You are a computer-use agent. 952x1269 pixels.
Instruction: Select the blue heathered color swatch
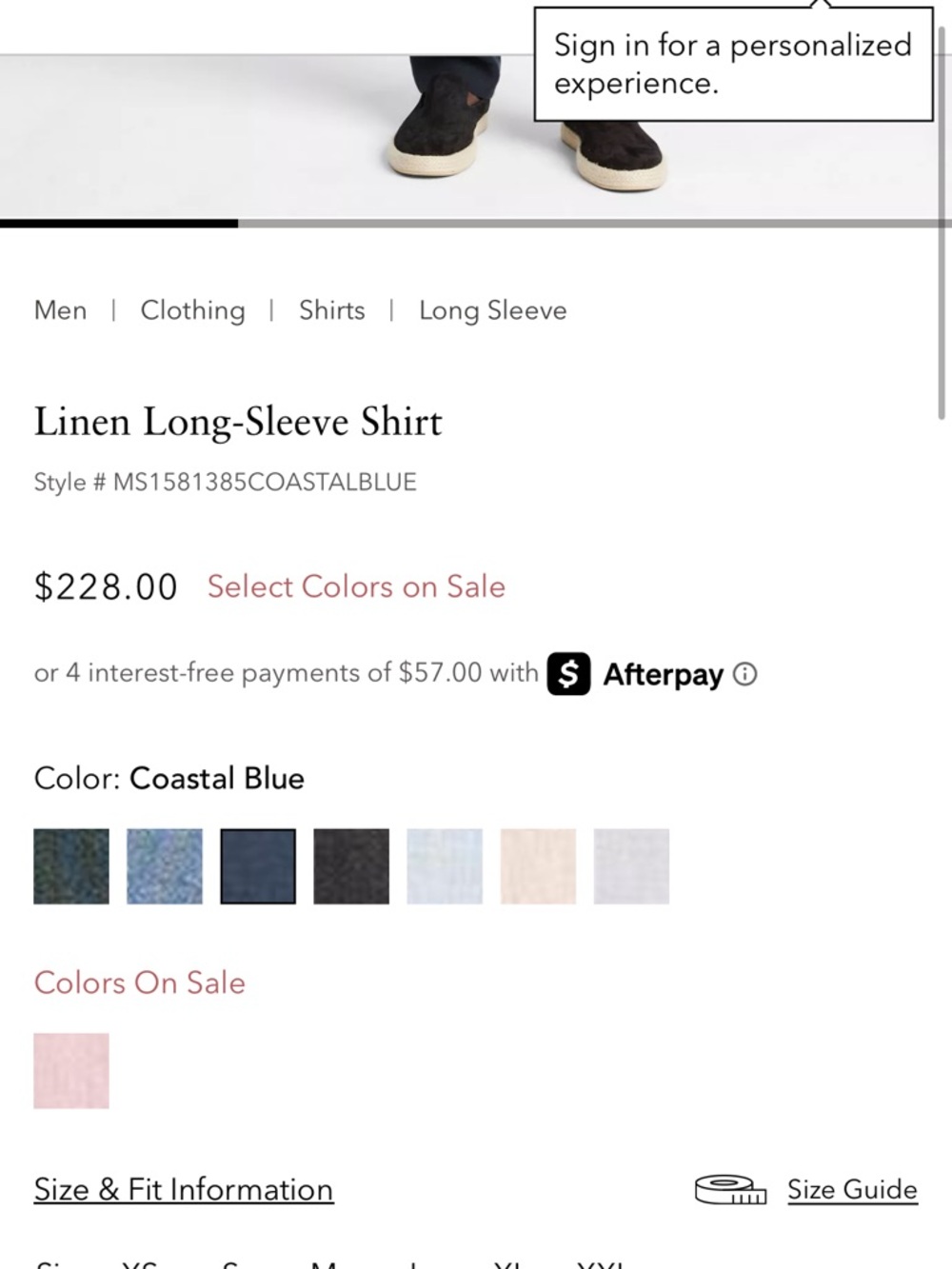[x=165, y=866]
